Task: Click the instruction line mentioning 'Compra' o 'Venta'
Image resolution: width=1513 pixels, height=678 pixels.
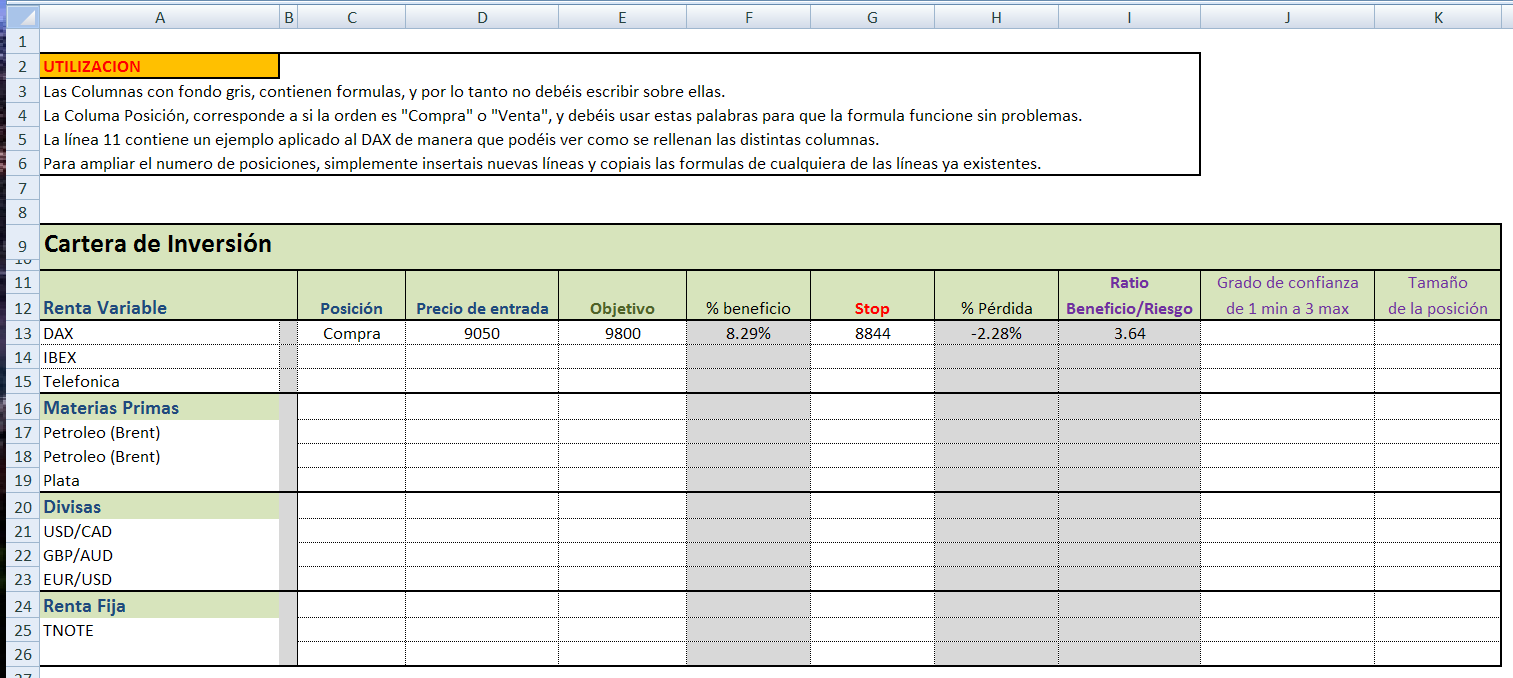Action: [563, 115]
